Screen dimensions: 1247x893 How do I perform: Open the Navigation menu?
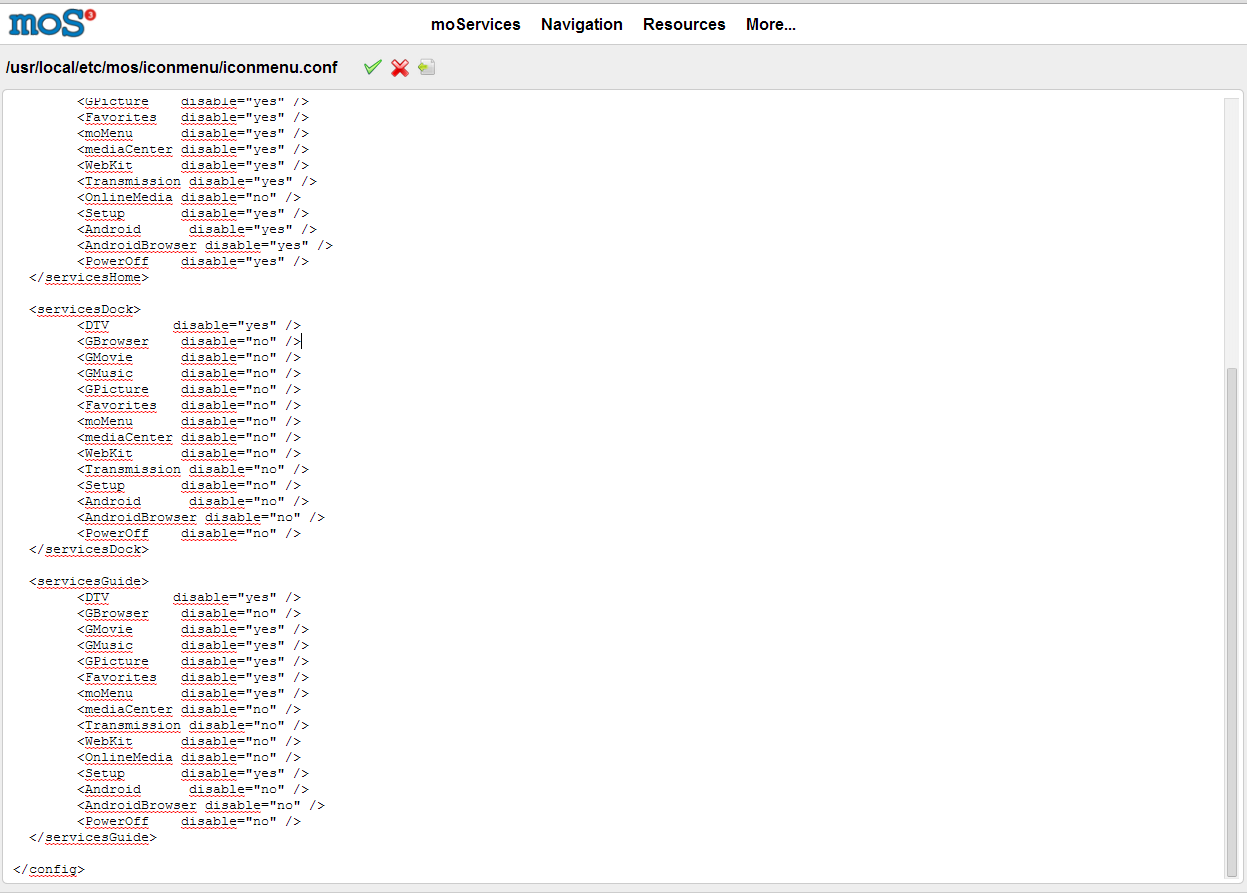coord(581,24)
